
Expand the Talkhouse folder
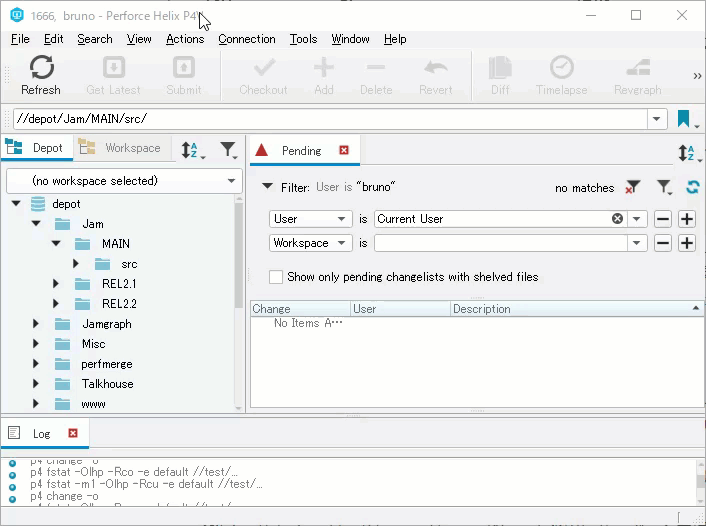tap(36, 383)
